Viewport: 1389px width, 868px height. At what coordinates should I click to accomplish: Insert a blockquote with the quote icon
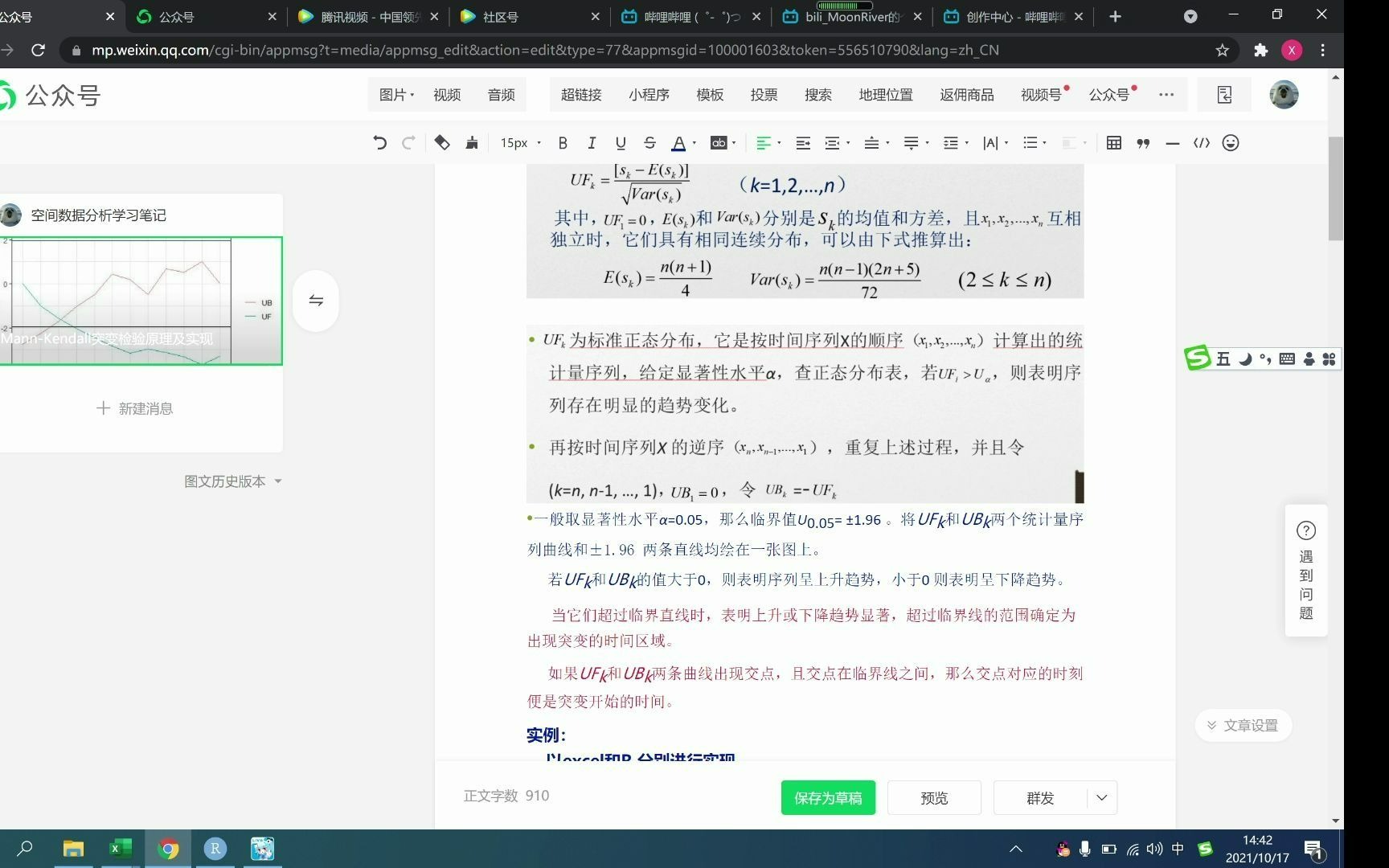tap(1143, 143)
